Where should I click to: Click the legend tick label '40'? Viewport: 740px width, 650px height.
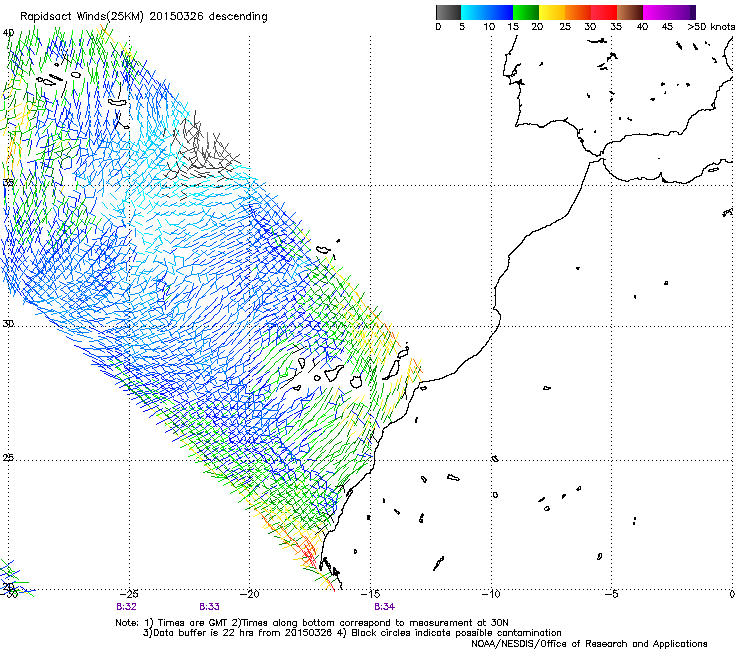pos(642,26)
